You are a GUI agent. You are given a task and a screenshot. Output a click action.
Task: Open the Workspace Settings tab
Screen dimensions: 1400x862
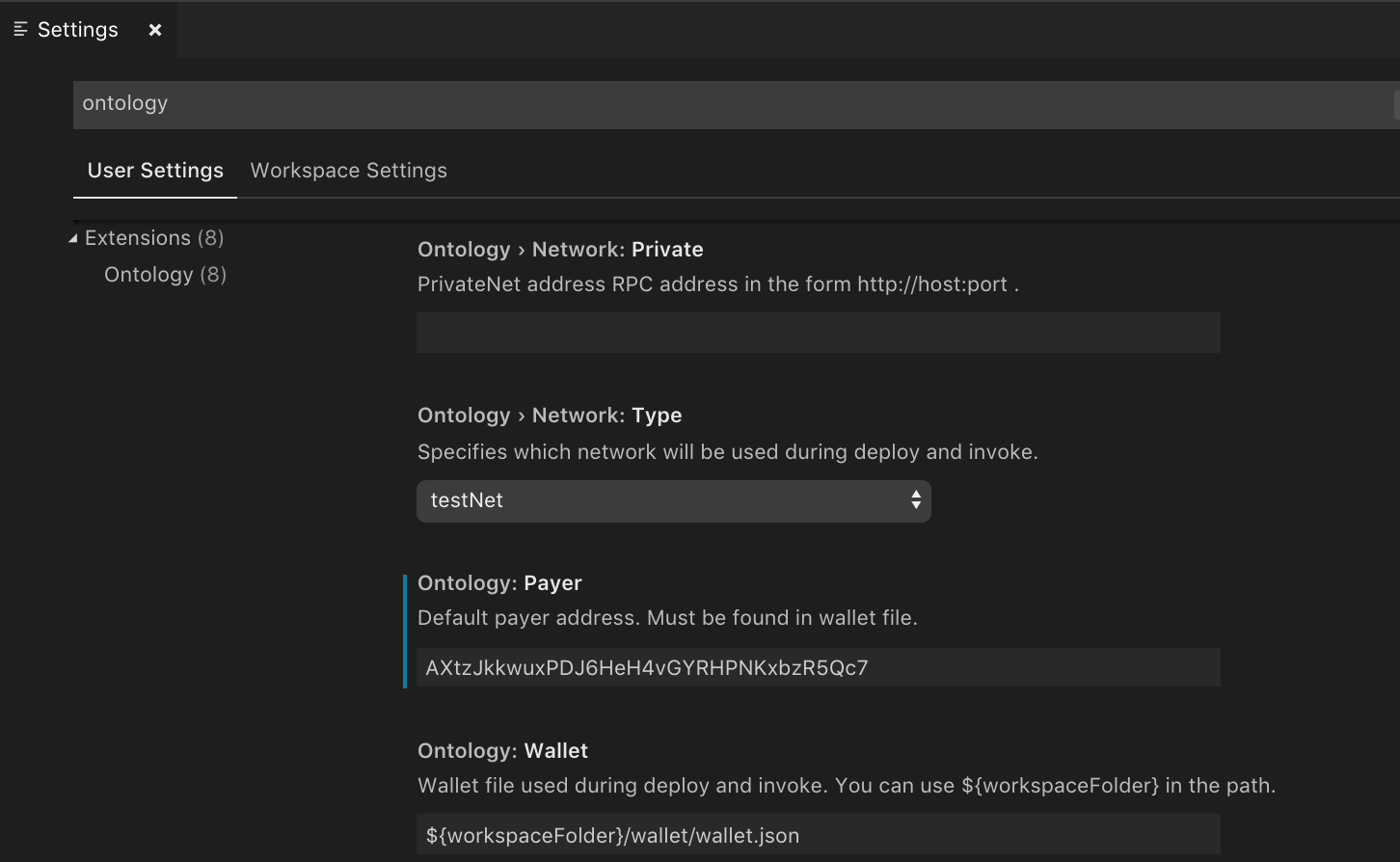(348, 171)
